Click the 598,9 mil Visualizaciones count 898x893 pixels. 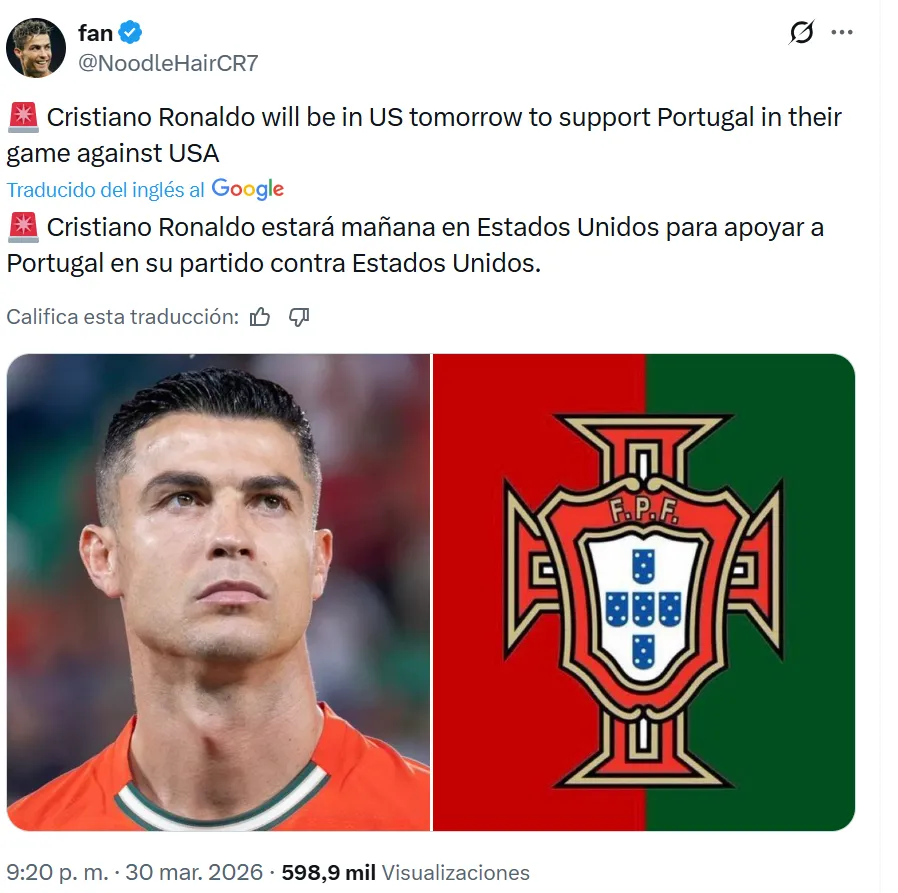tap(405, 872)
